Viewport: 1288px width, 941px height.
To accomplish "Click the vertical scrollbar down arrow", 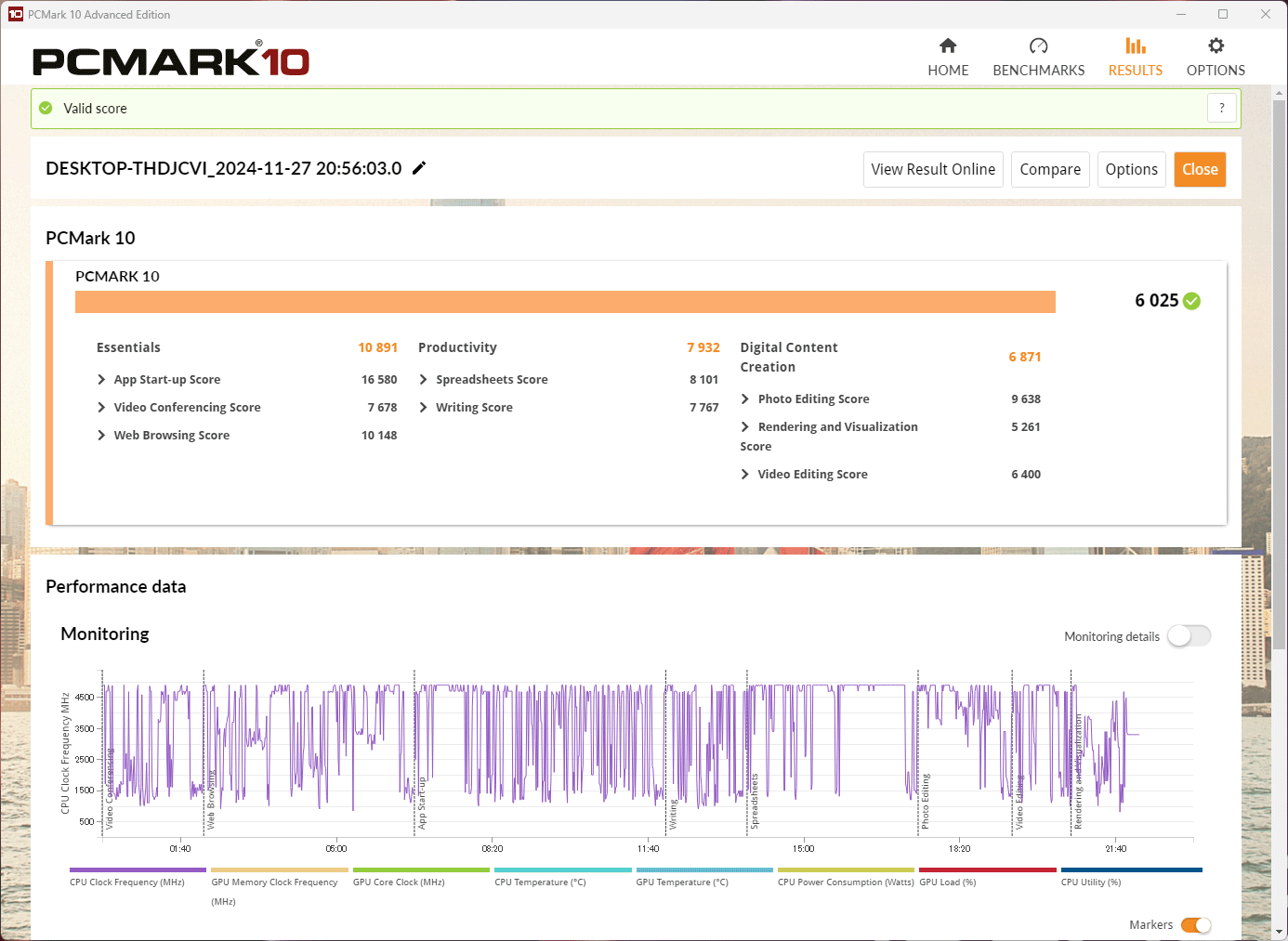I will coord(1279,932).
